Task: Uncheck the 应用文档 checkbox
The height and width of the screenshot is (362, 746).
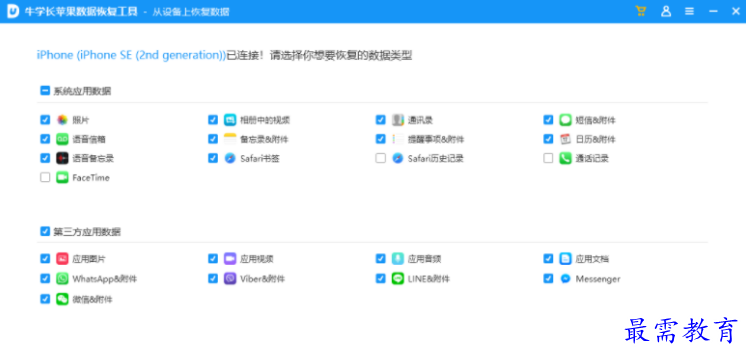Action: click(x=549, y=259)
